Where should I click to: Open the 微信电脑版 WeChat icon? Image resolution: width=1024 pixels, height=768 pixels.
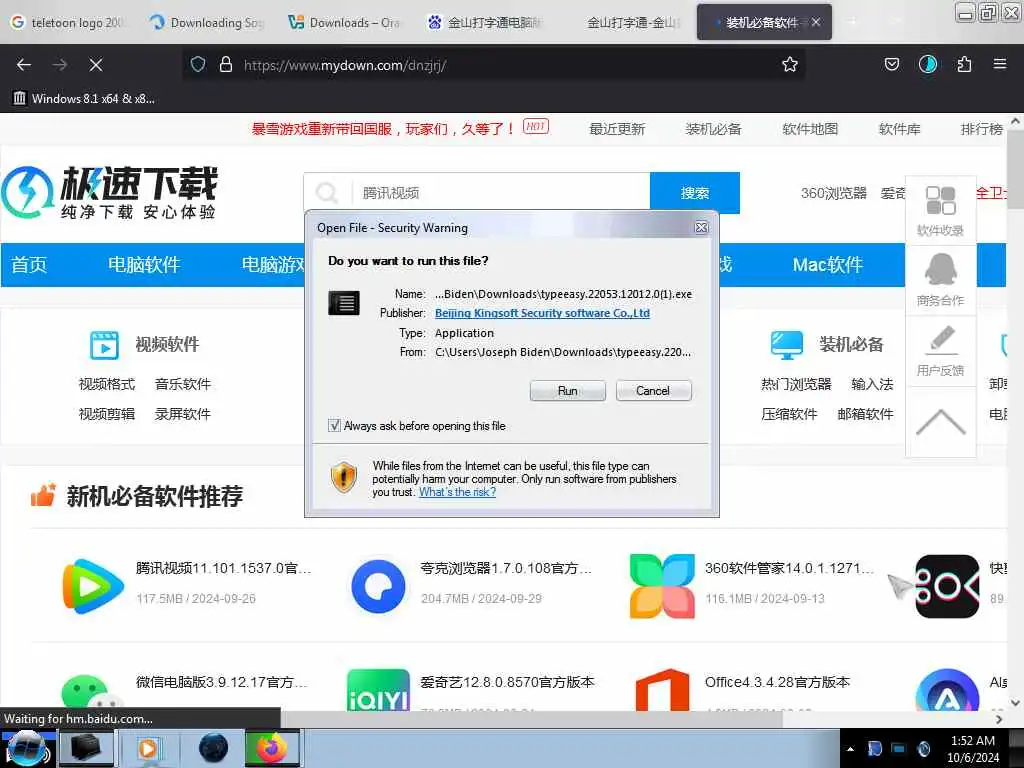tap(91, 692)
